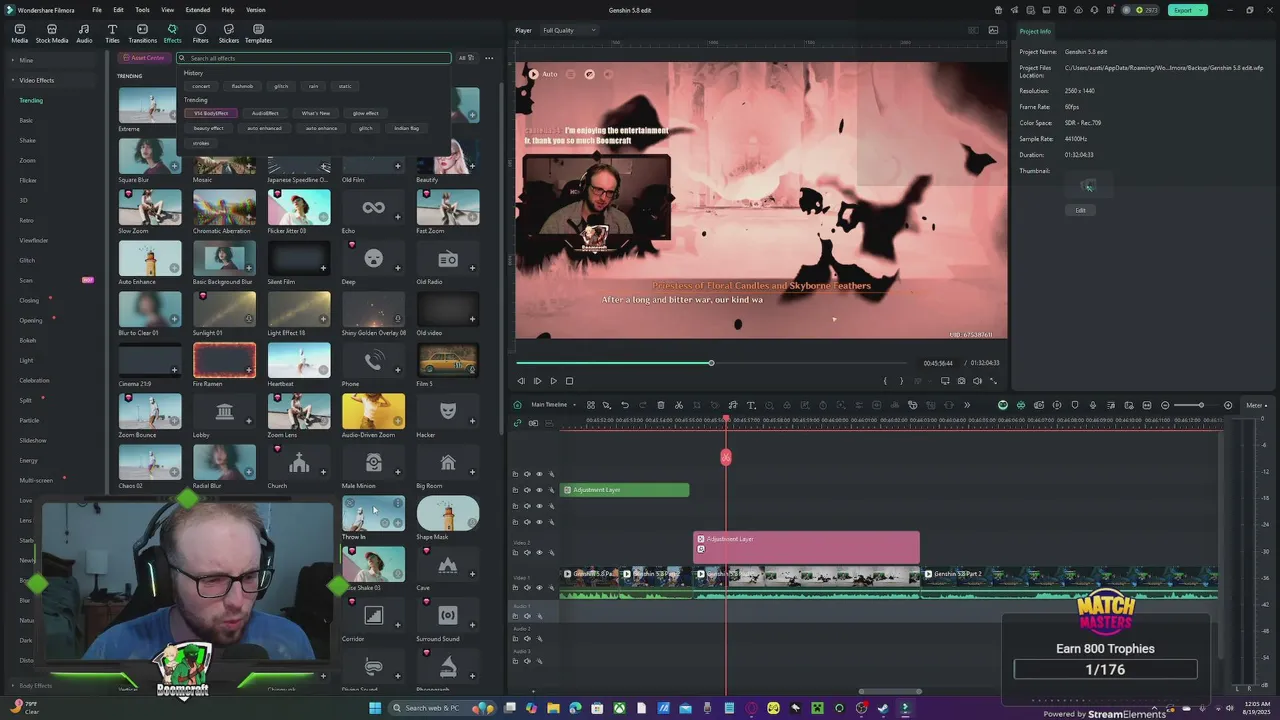Zoom out the timeline with minus button
This screenshot has width=1280, height=720.
pos(1165,405)
